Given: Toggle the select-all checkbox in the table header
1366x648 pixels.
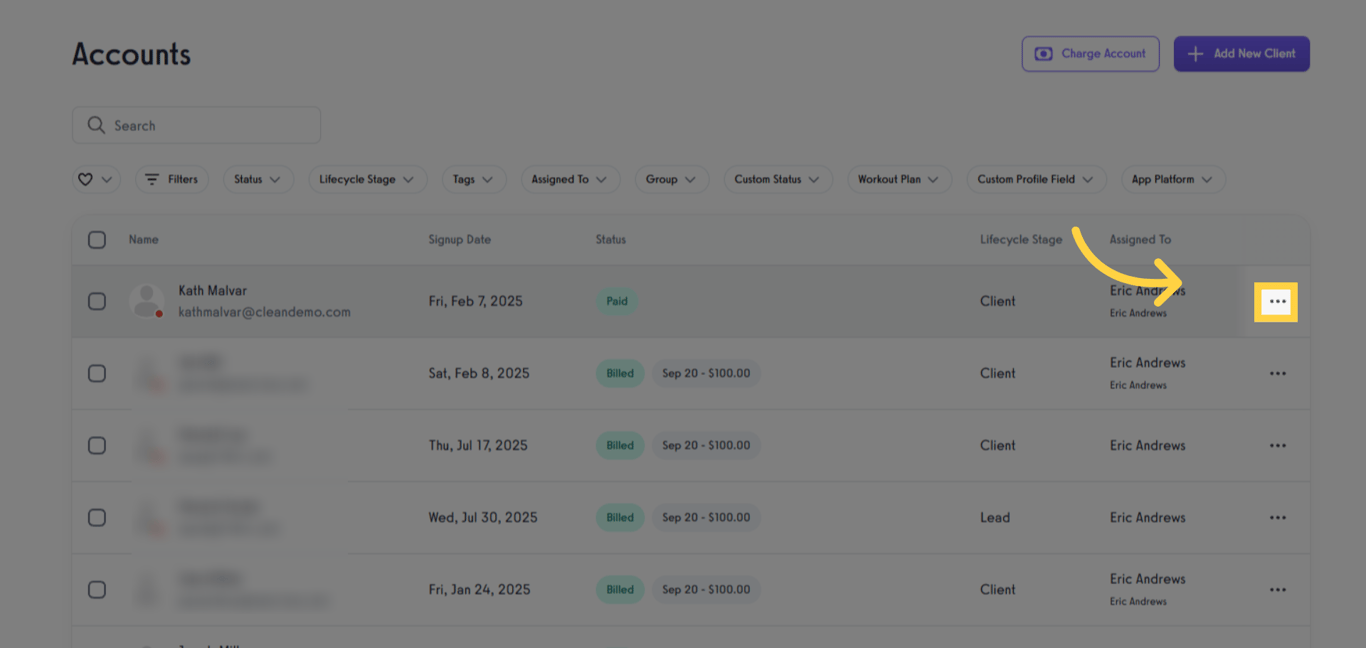Looking at the screenshot, I should click(x=97, y=239).
